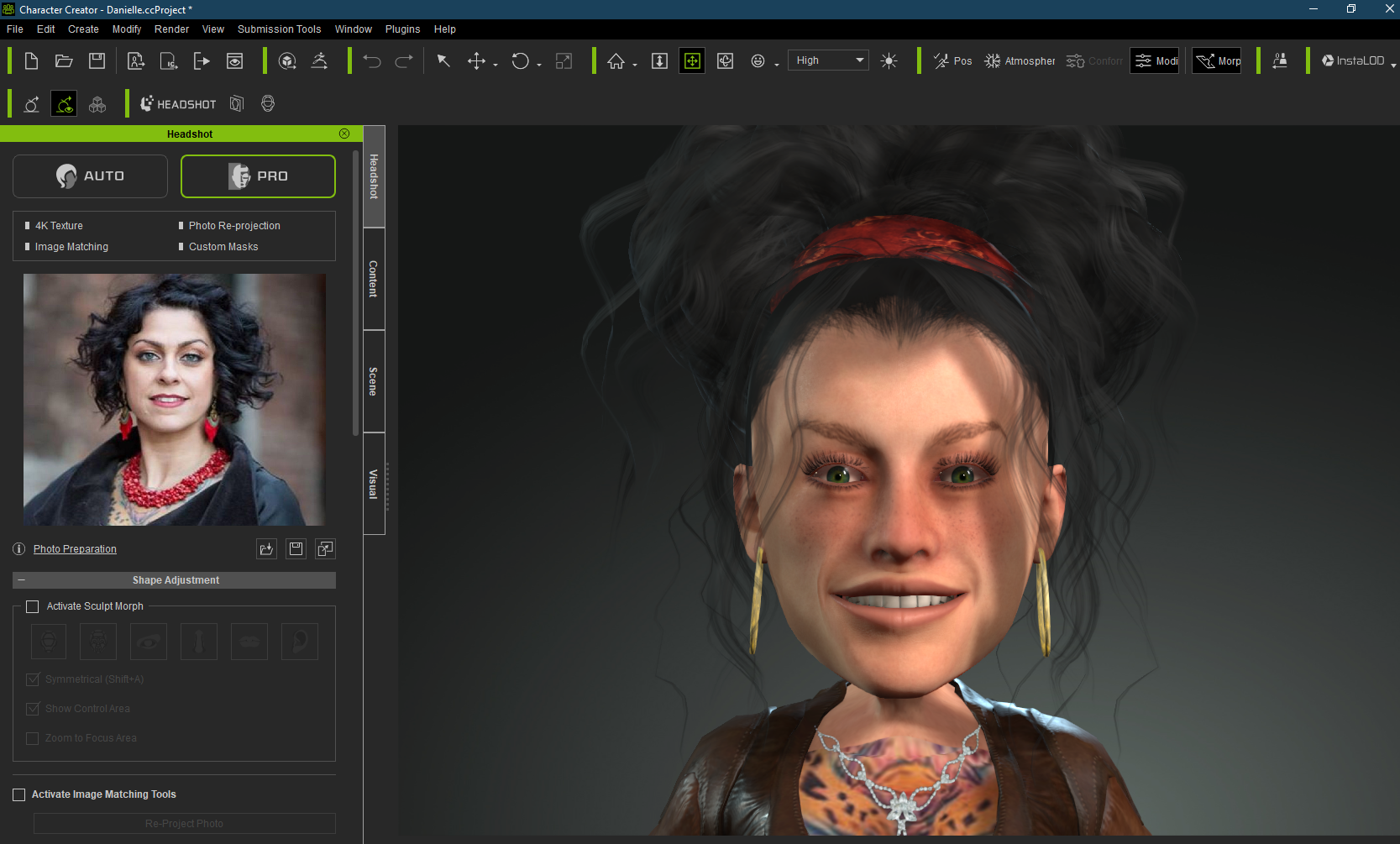This screenshot has width=1400, height=844.
Task: Toggle the Show Control Area checkbox
Action: [33, 709]
